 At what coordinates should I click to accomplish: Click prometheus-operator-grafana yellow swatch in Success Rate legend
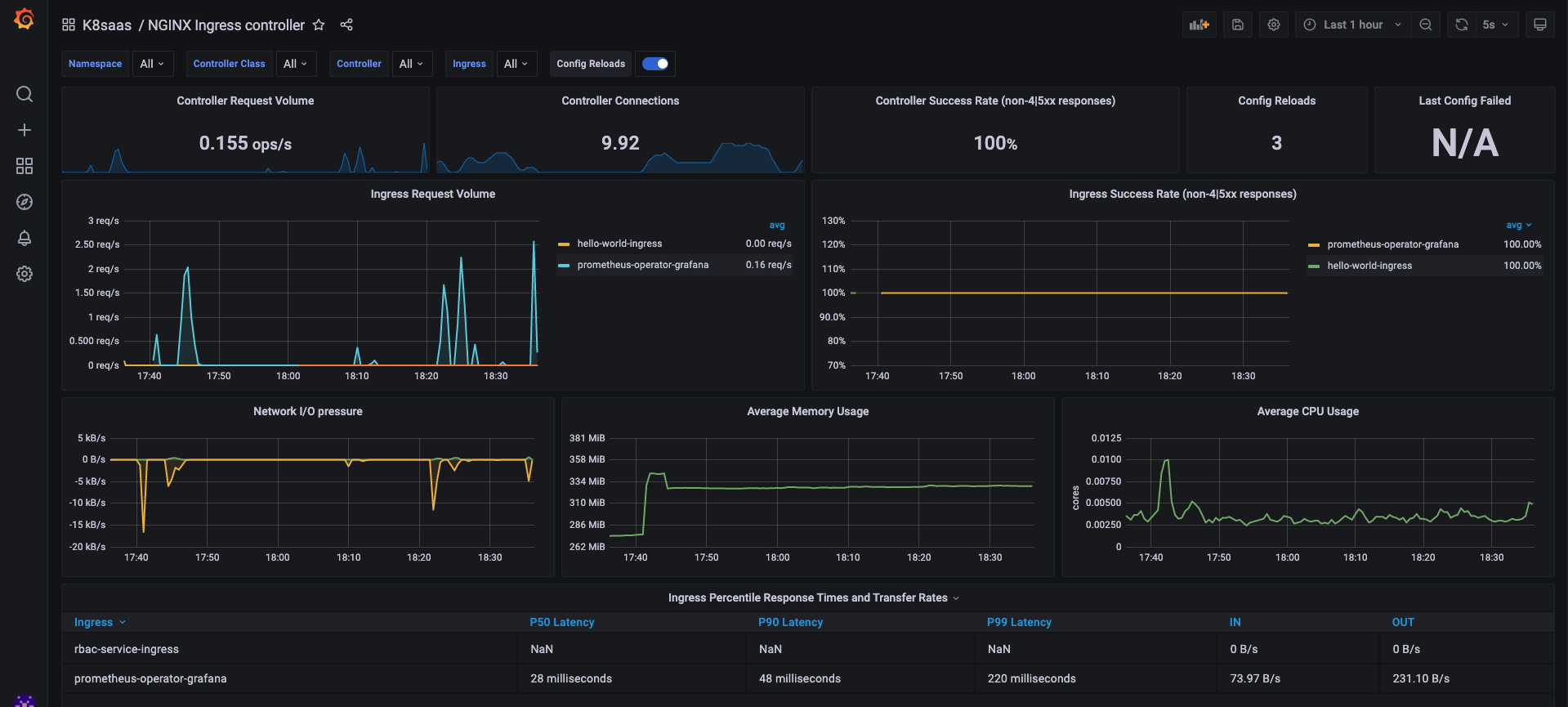(x=1314, y=244)
